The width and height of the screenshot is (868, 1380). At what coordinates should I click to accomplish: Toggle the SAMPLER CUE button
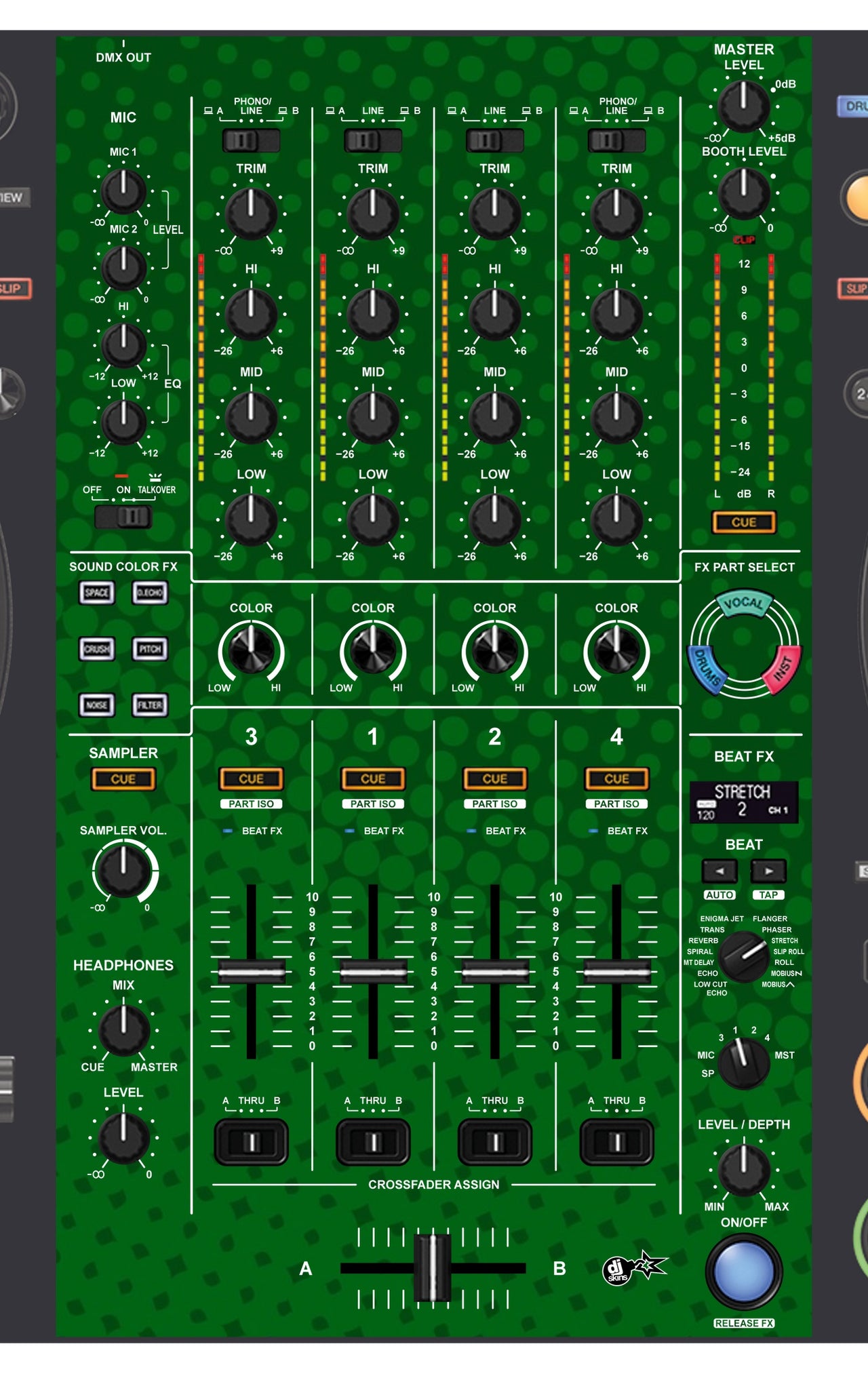click(123, 779)
